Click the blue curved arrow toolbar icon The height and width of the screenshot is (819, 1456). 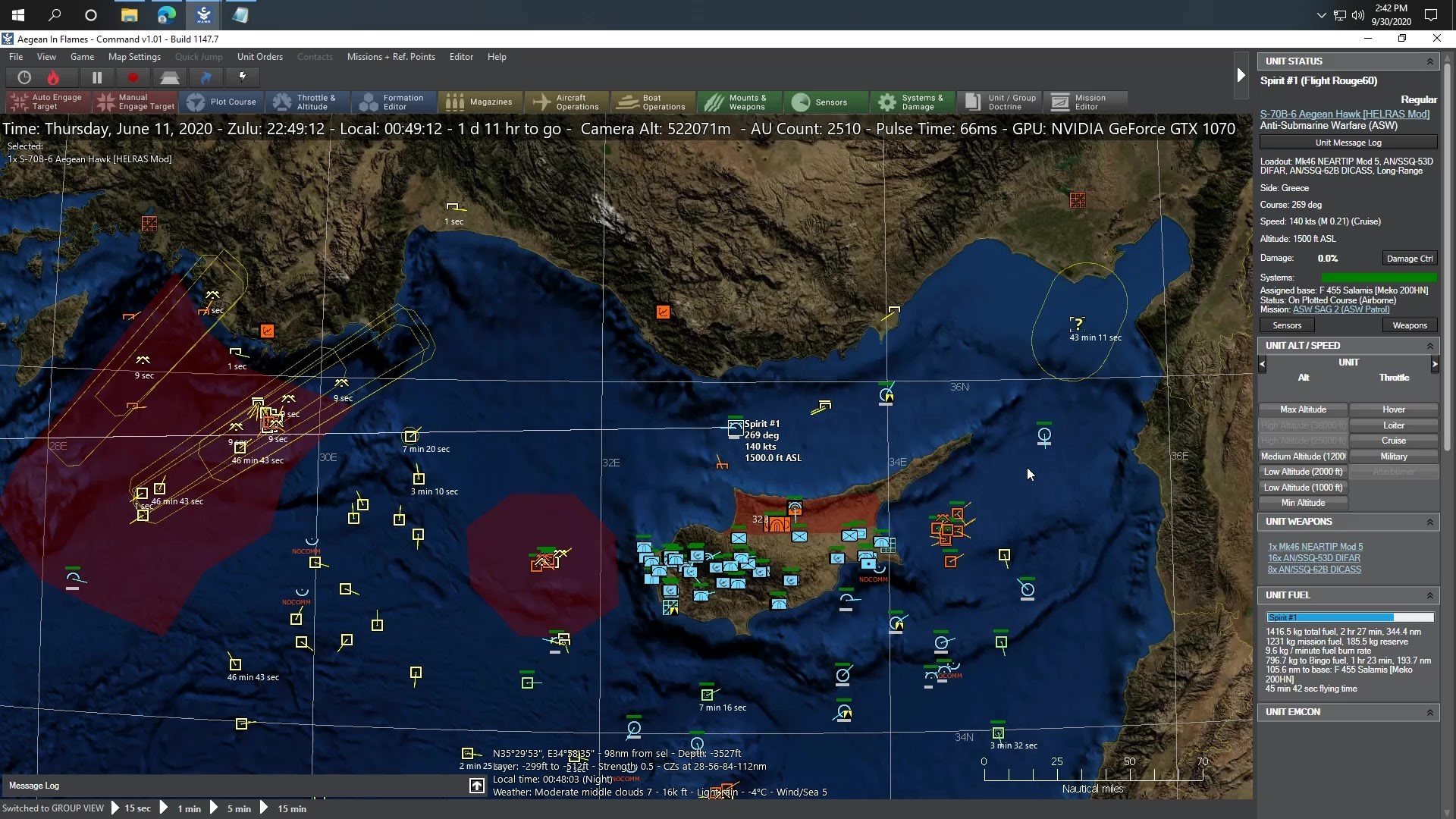[206, 77]
